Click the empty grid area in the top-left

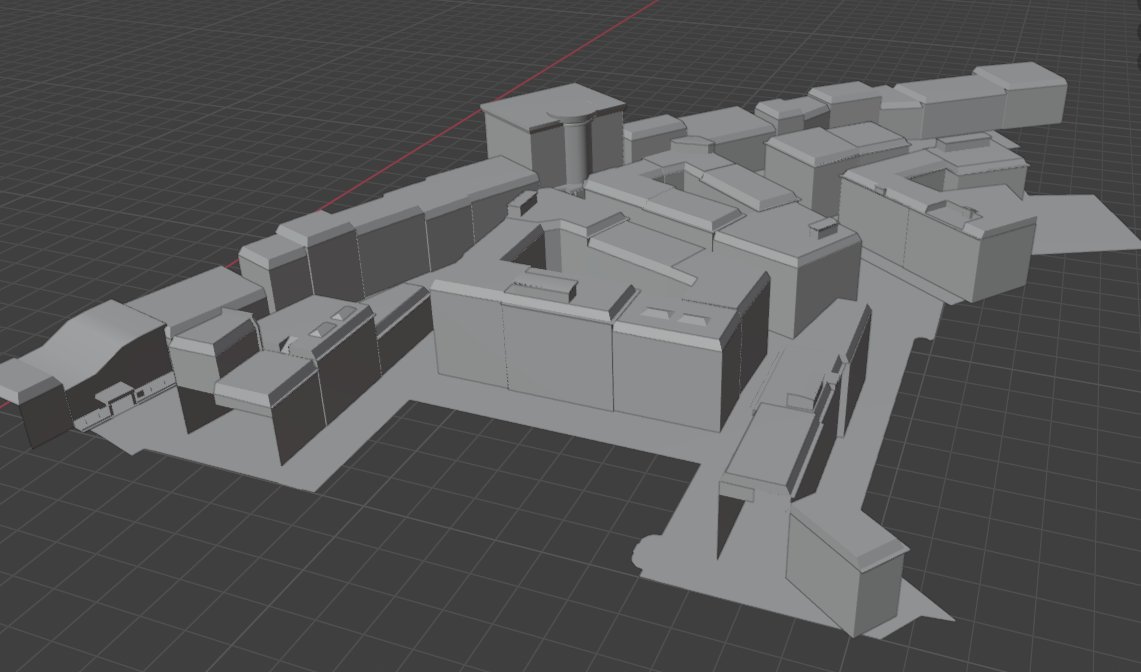[x=150, y=100]
